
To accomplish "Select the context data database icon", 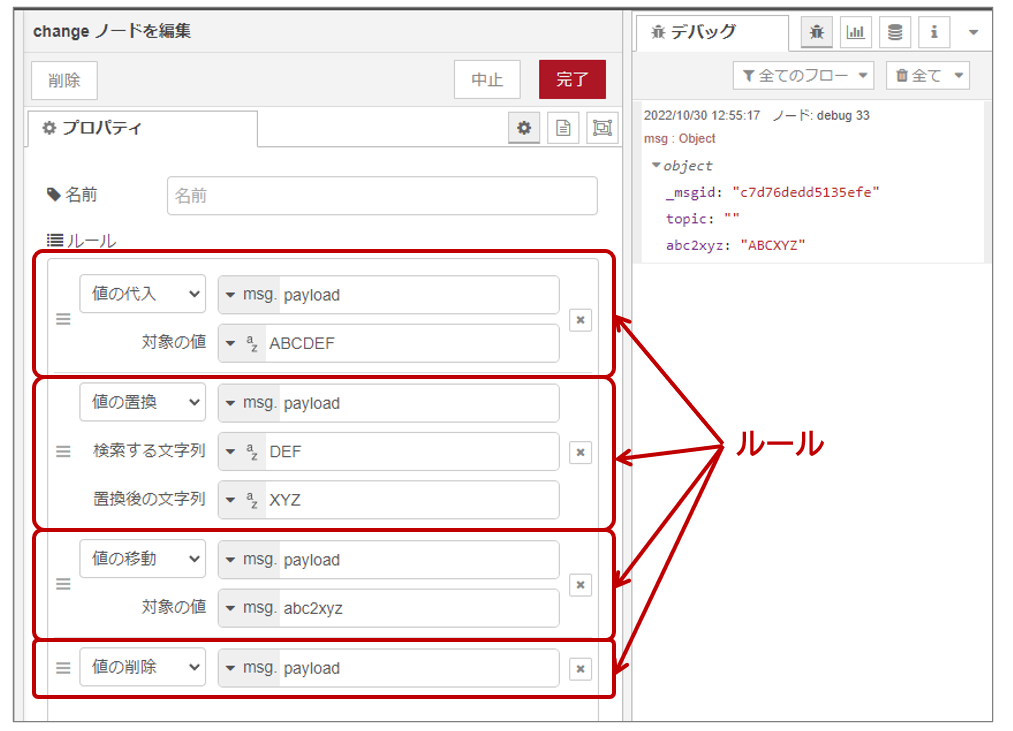I will pyautogui.click(x=894, y=32).
